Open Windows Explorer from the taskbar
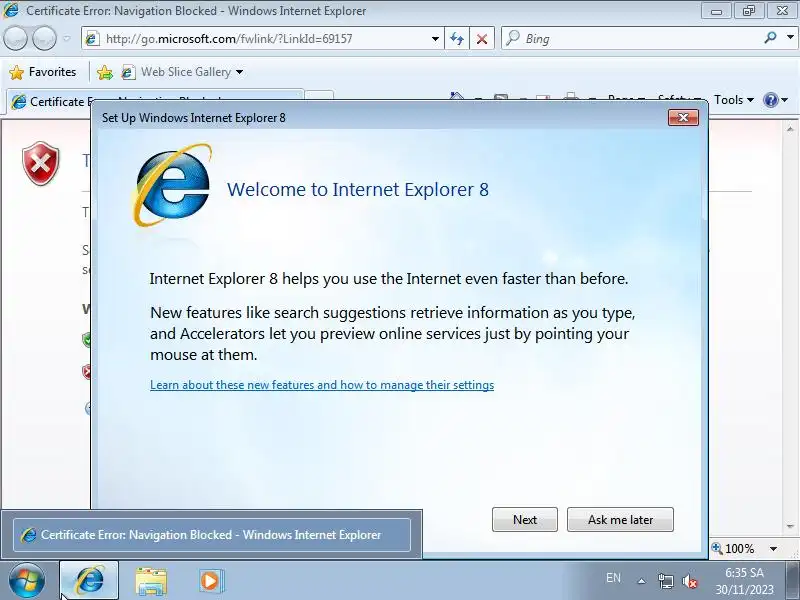800x600 pixels. 151,581
